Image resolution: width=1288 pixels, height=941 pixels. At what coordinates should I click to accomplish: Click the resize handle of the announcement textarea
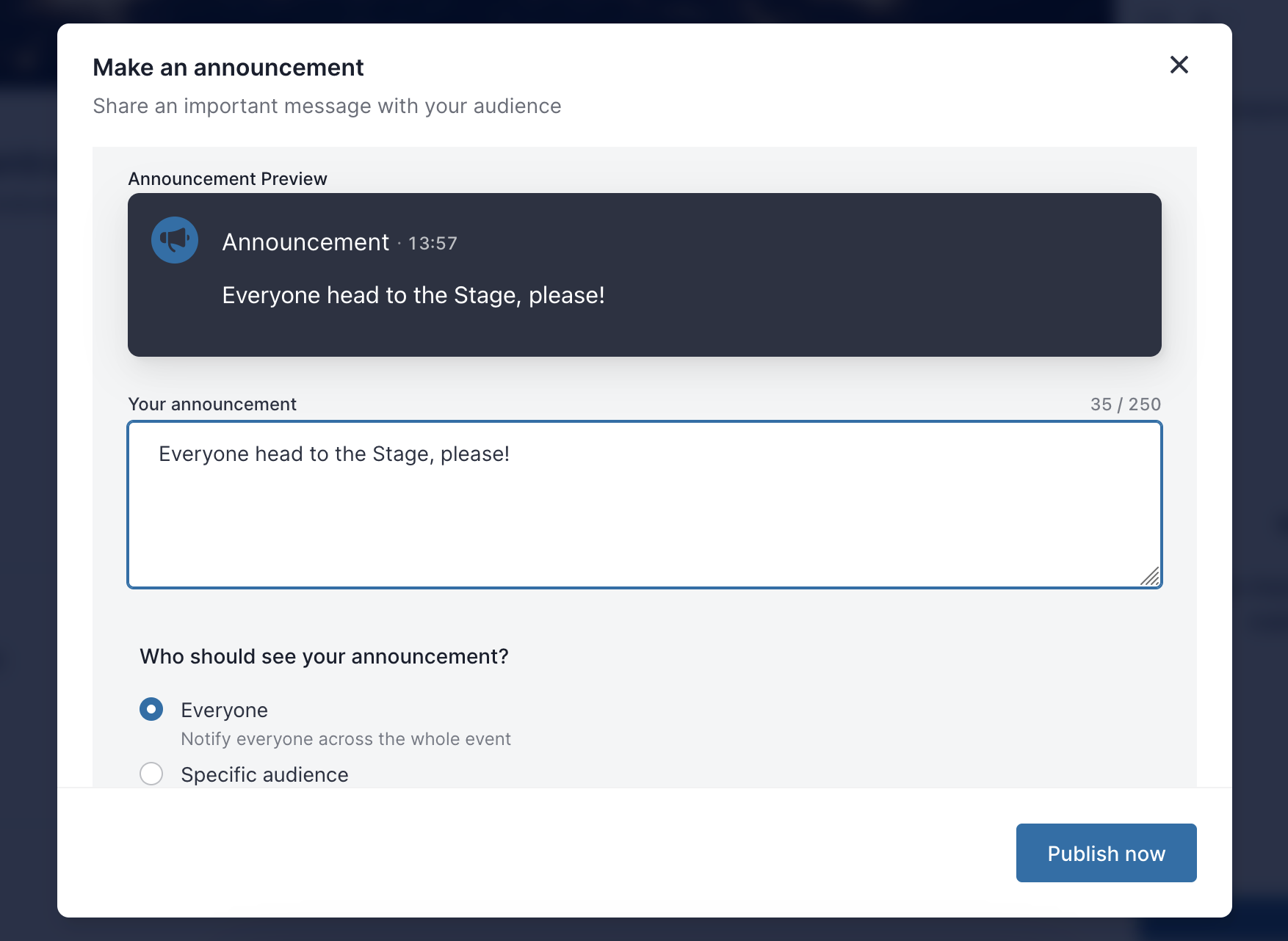point(1150,576)
